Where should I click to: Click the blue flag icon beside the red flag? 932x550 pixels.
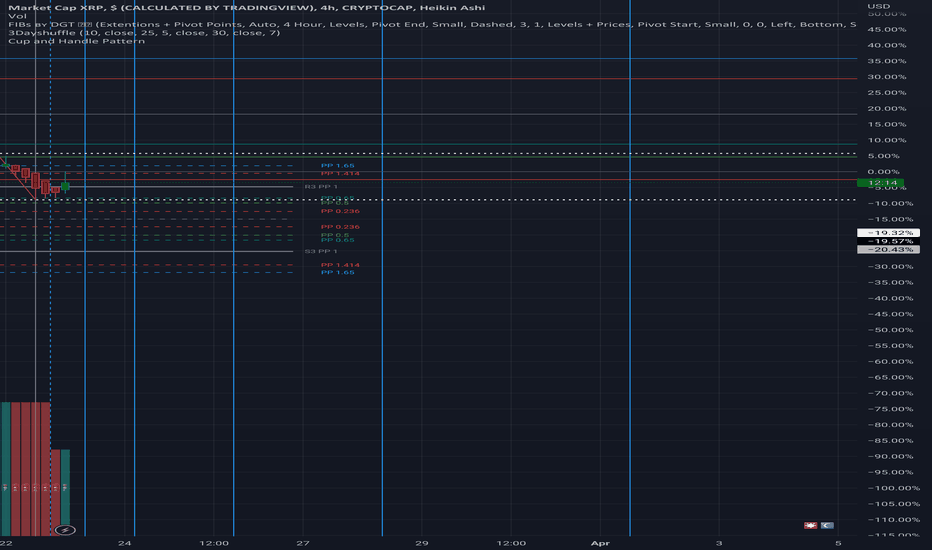tap(827, 526)
